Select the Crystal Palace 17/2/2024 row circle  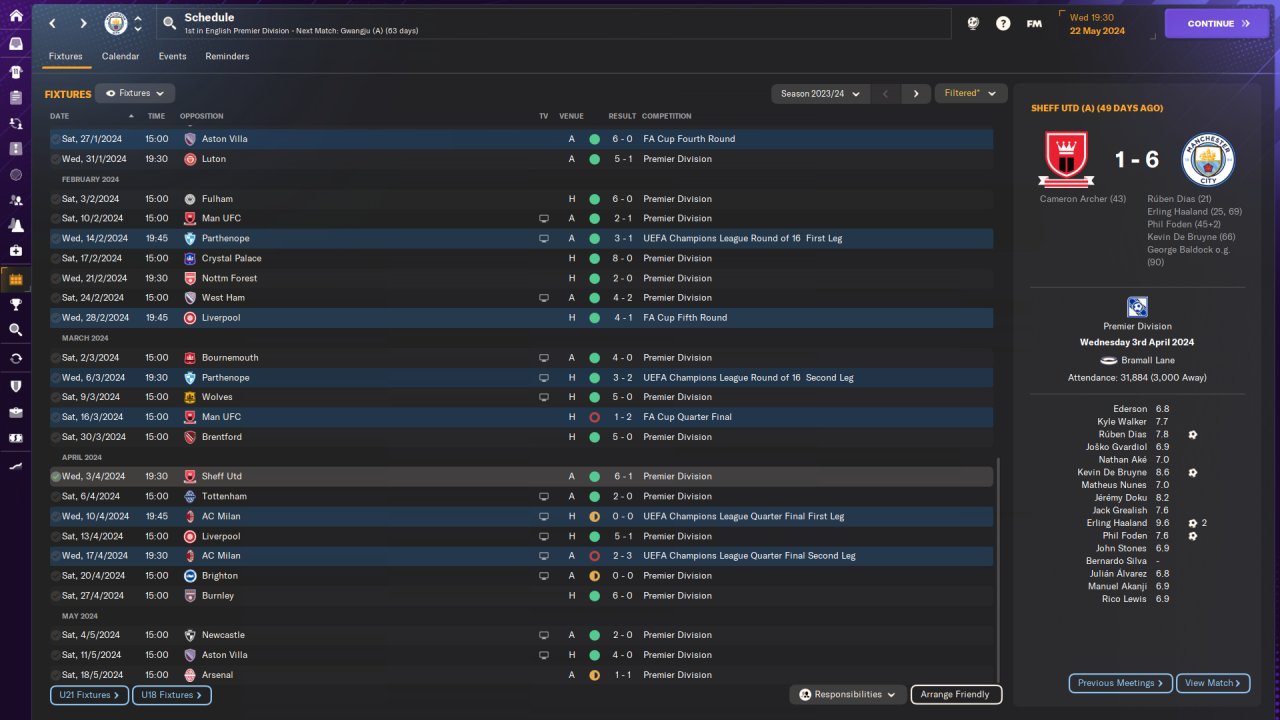55,258
